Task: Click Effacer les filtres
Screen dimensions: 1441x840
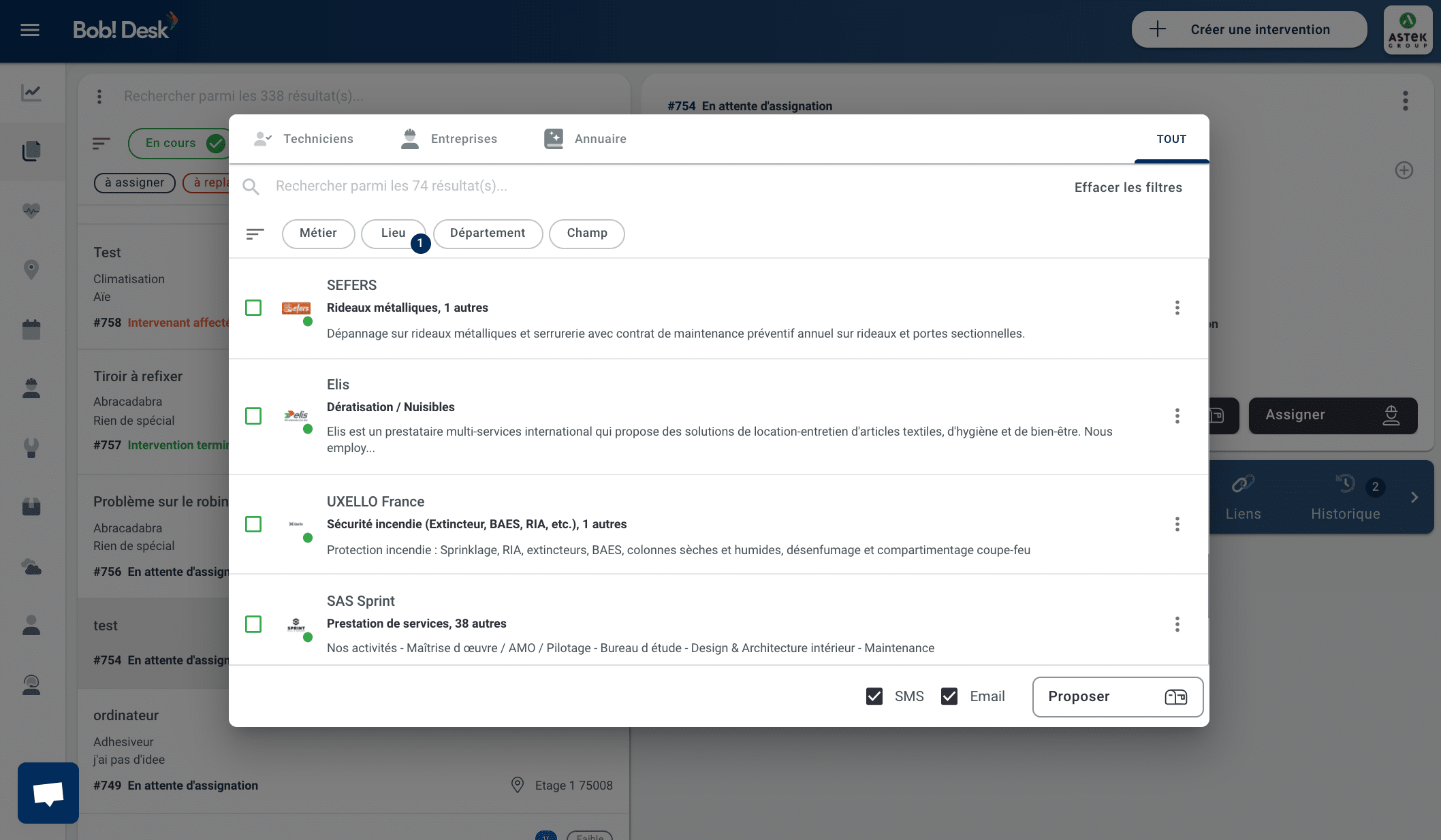Action: (x=1128, y=187)
